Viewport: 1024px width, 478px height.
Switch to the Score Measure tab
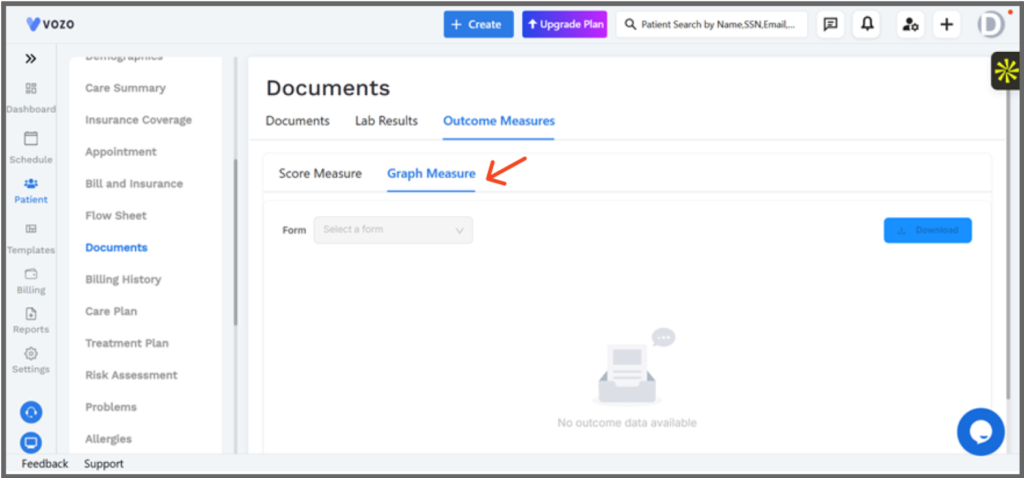coord(320,174)
